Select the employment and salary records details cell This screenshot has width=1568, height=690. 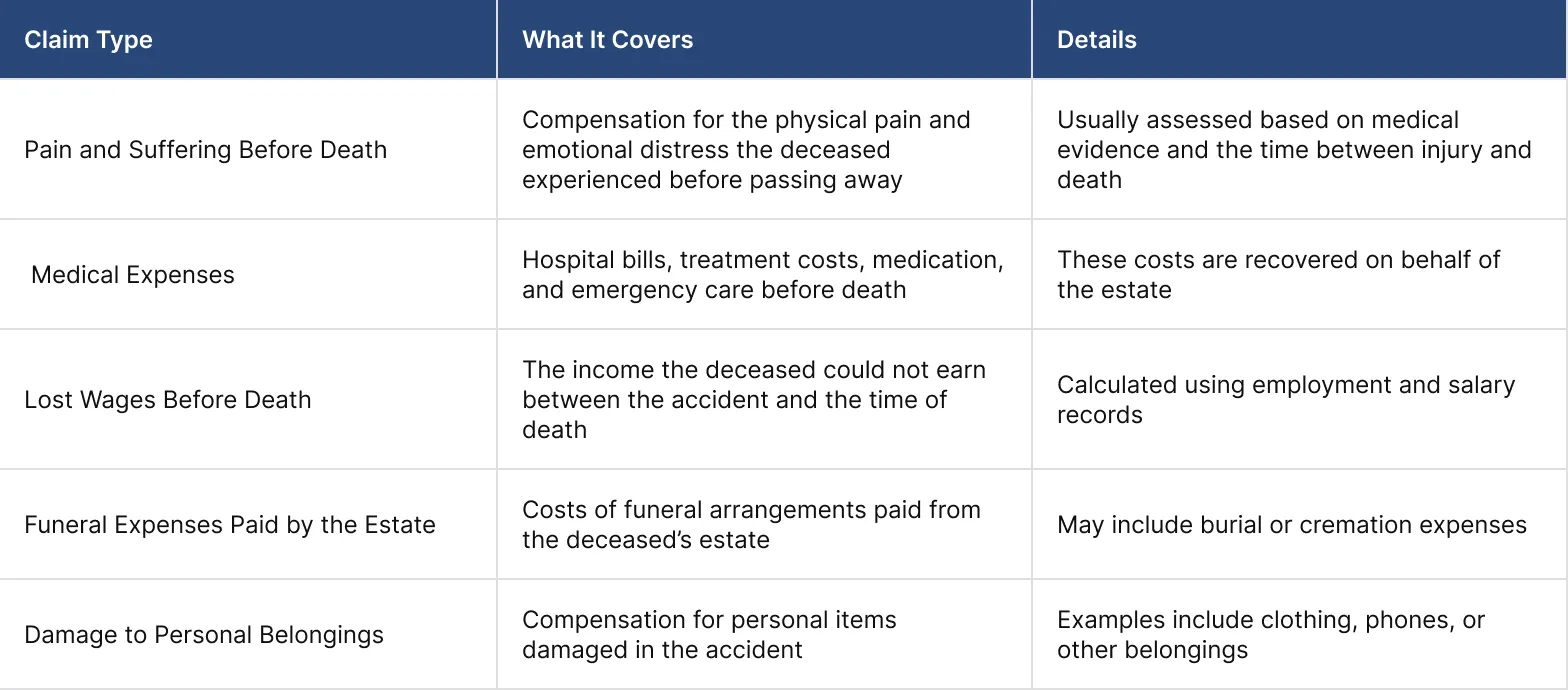pyautogui.click(x=1285, y=400)
